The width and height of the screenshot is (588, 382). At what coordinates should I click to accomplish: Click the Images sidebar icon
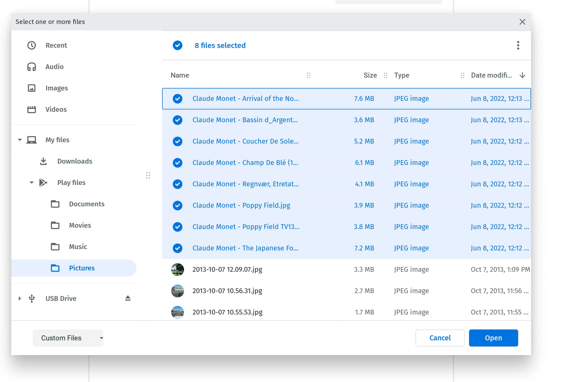(x=32, y=88)
